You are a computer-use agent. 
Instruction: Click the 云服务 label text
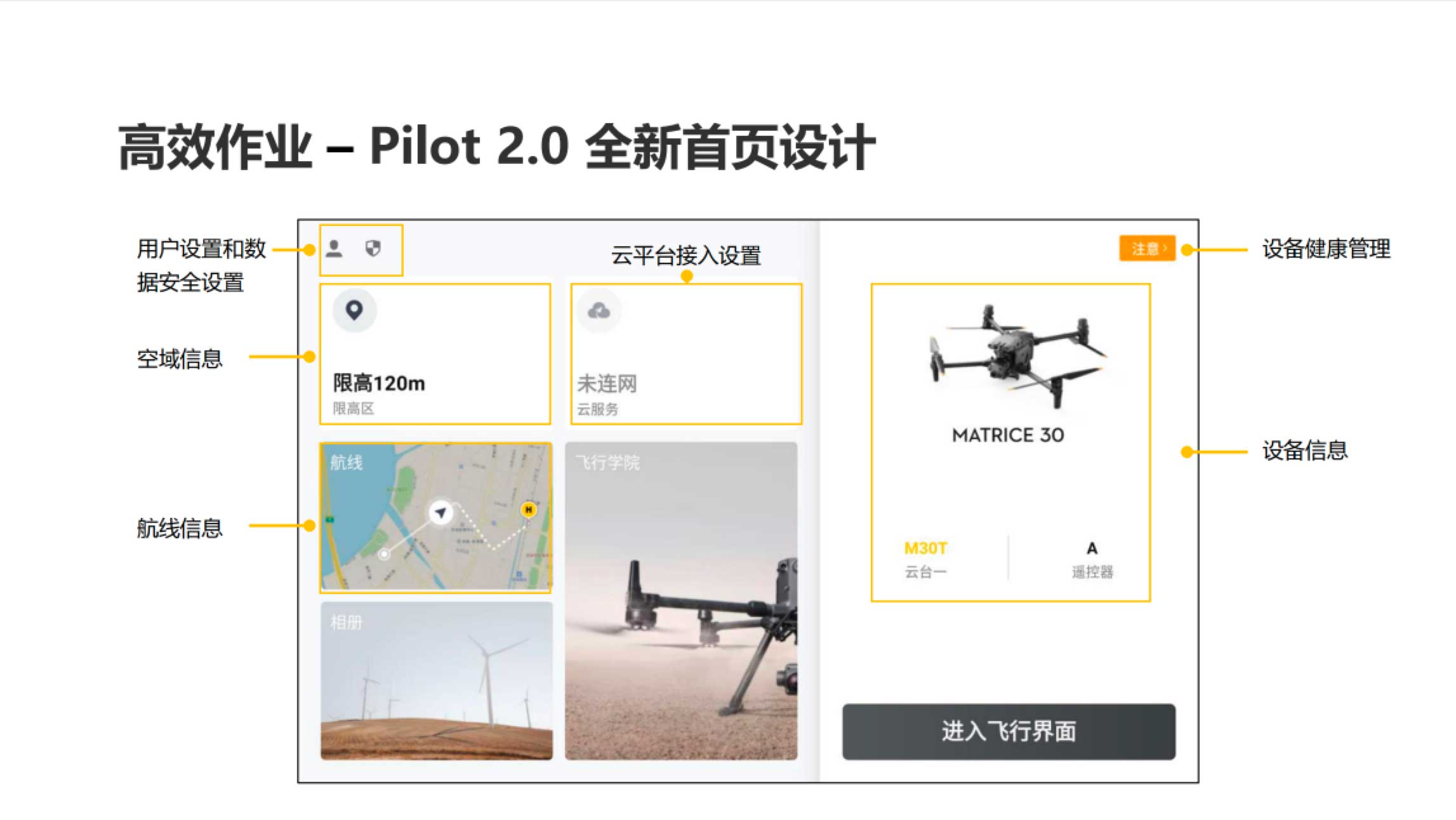point(597,409)
